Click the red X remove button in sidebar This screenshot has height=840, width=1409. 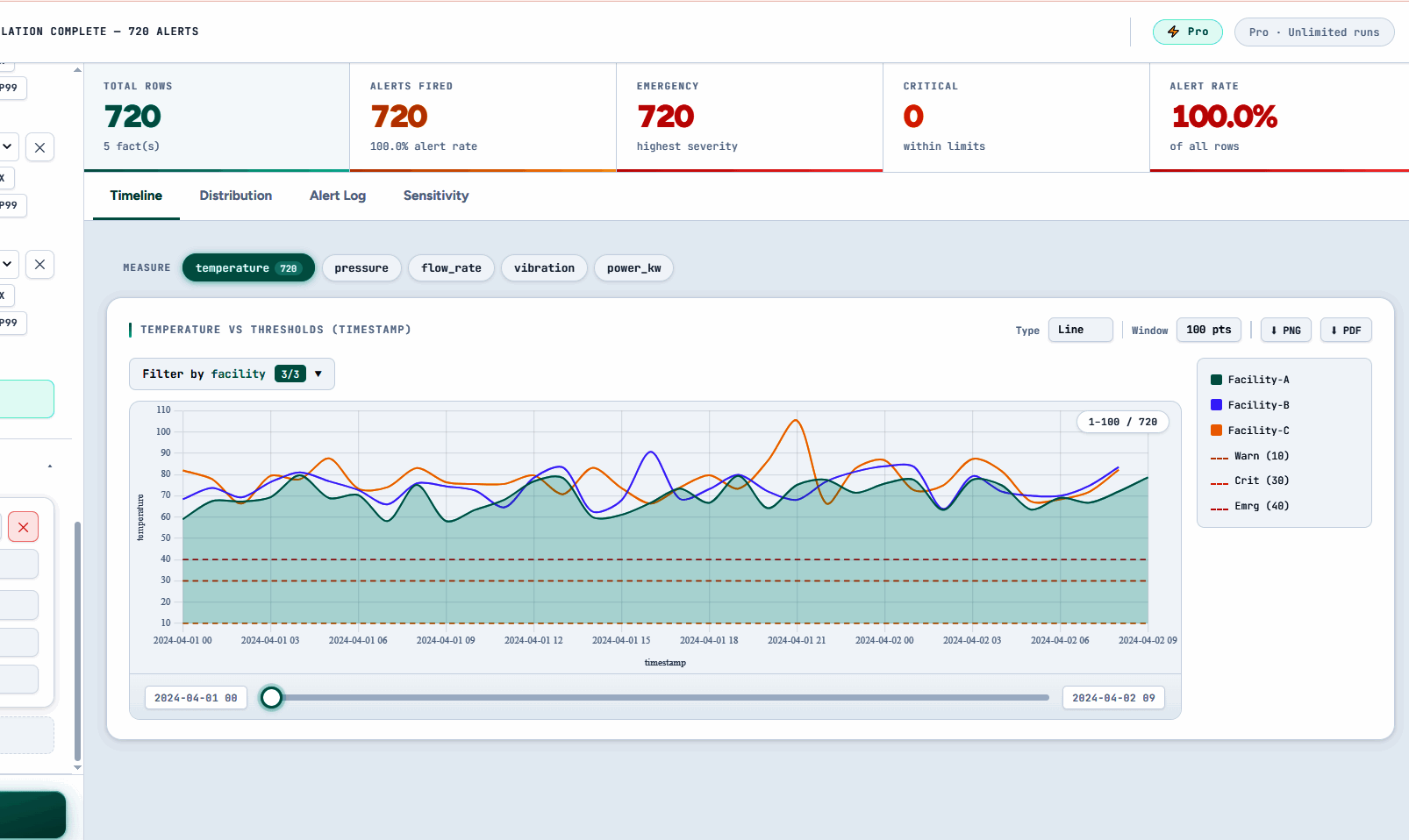pos(24,527)
